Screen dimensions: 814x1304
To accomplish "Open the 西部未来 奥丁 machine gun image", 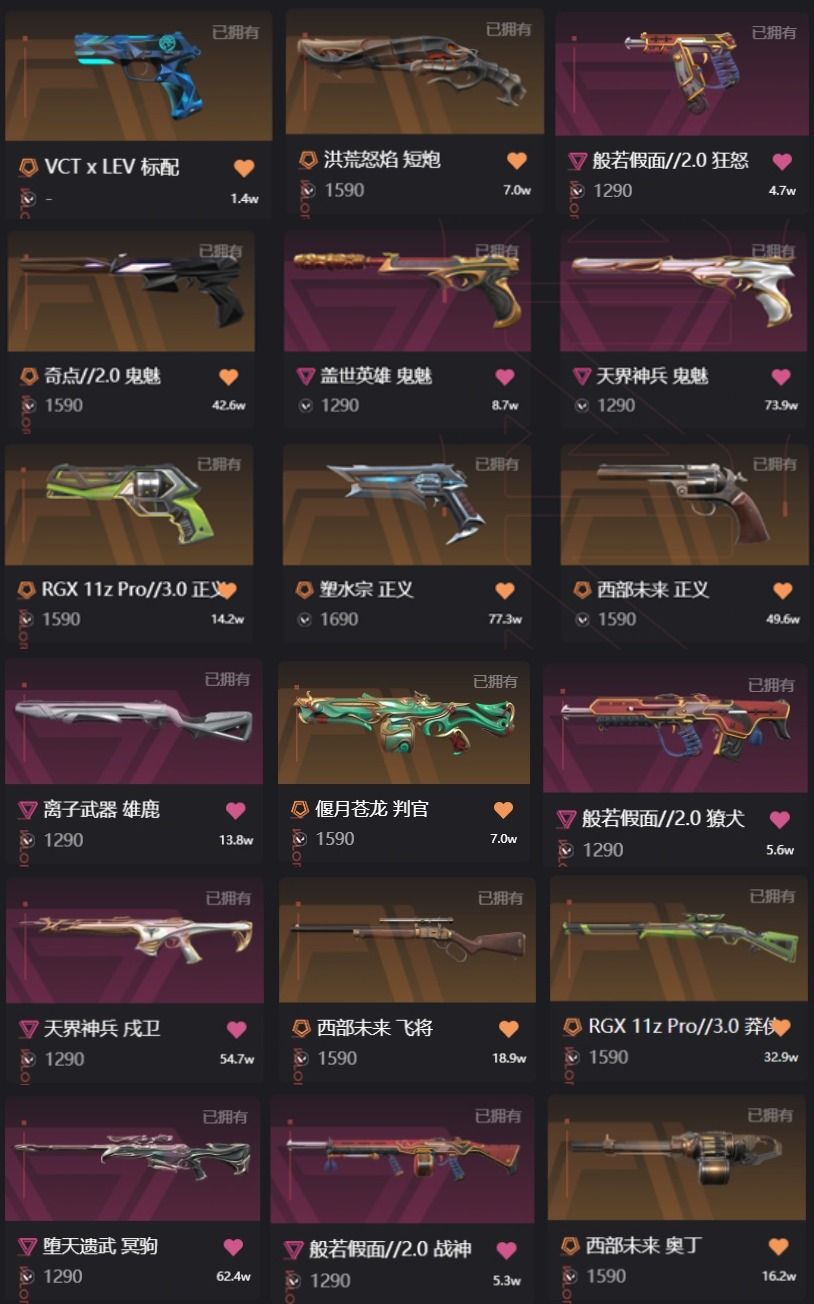I will coord(676,1157).
